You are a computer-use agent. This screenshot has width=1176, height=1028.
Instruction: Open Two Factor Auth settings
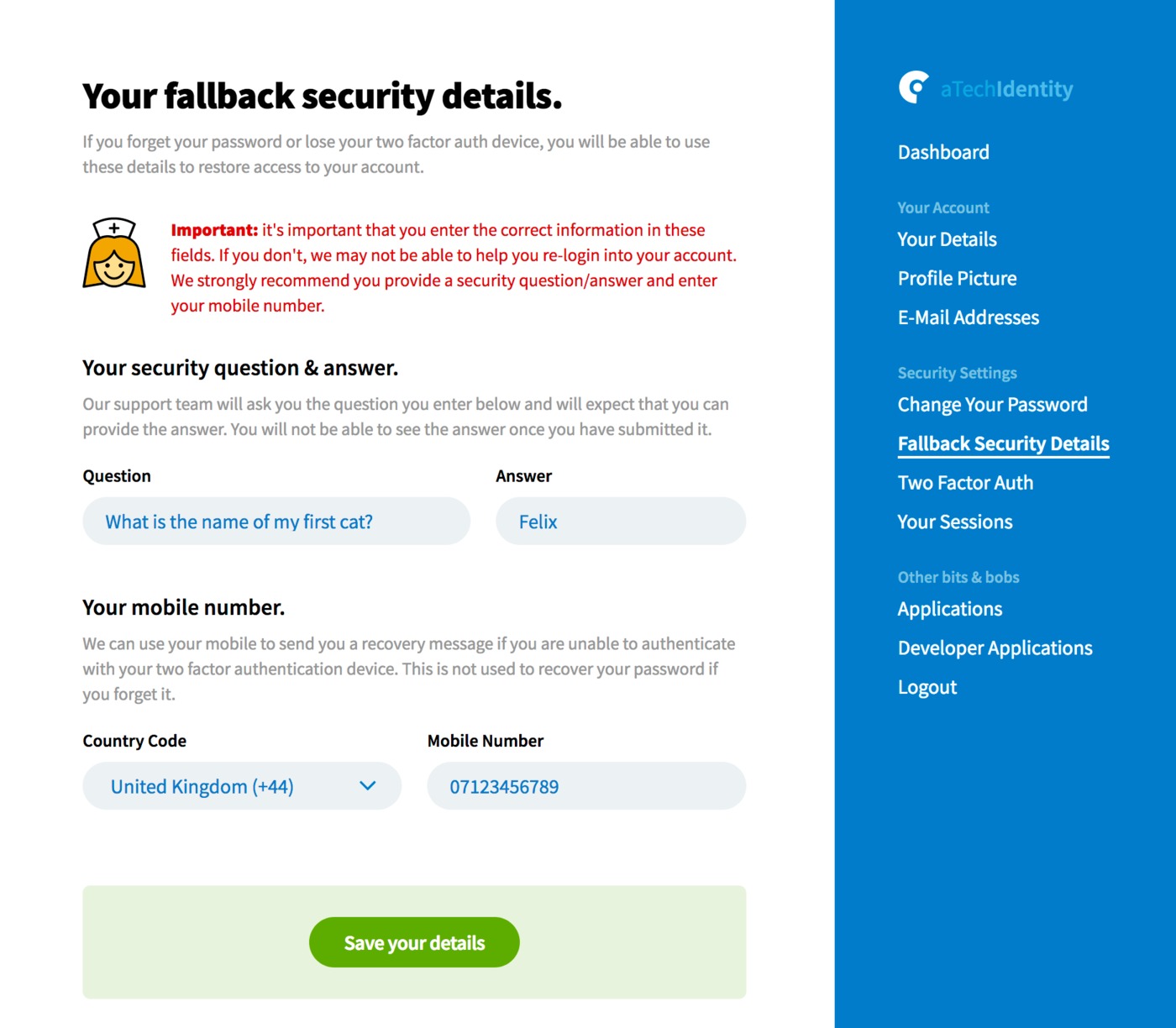pos(965,483)
